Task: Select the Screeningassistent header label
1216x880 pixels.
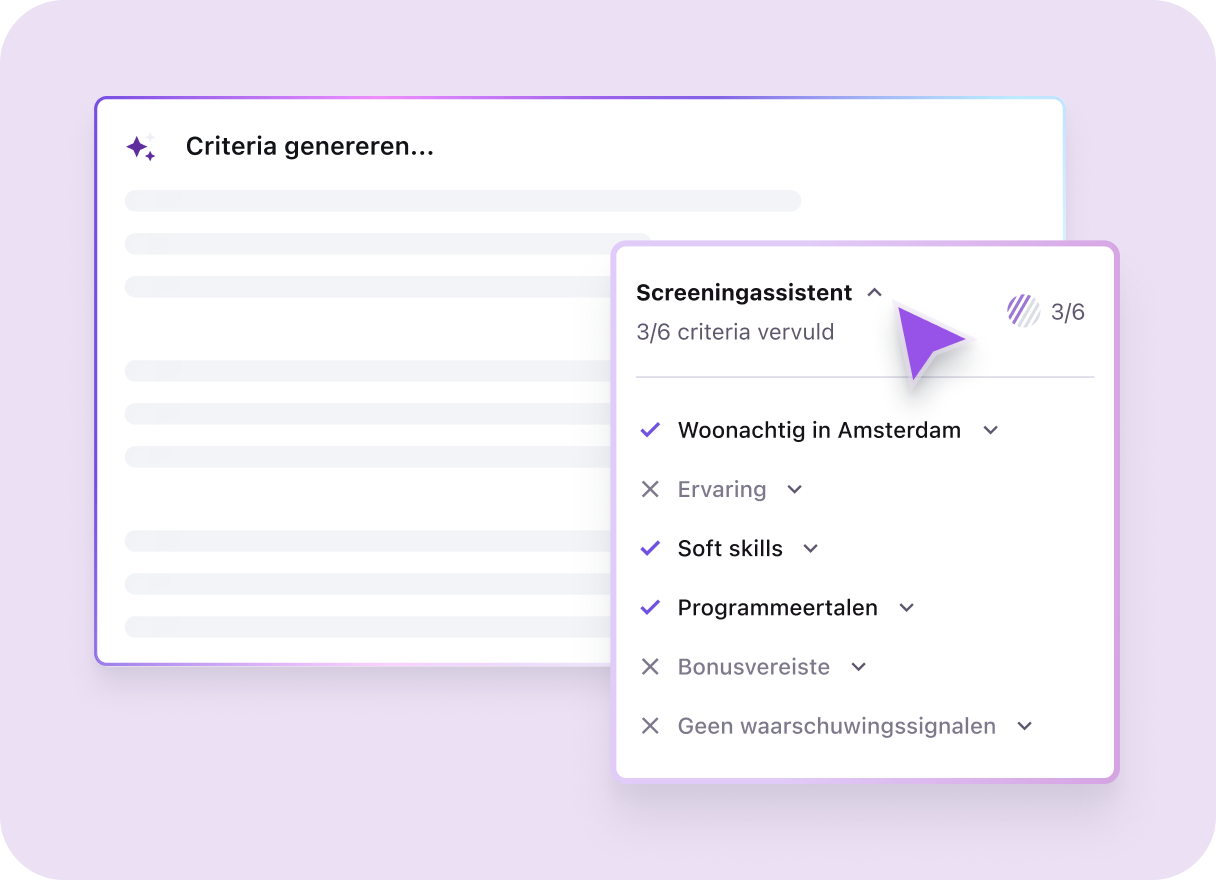Action: 744,292
